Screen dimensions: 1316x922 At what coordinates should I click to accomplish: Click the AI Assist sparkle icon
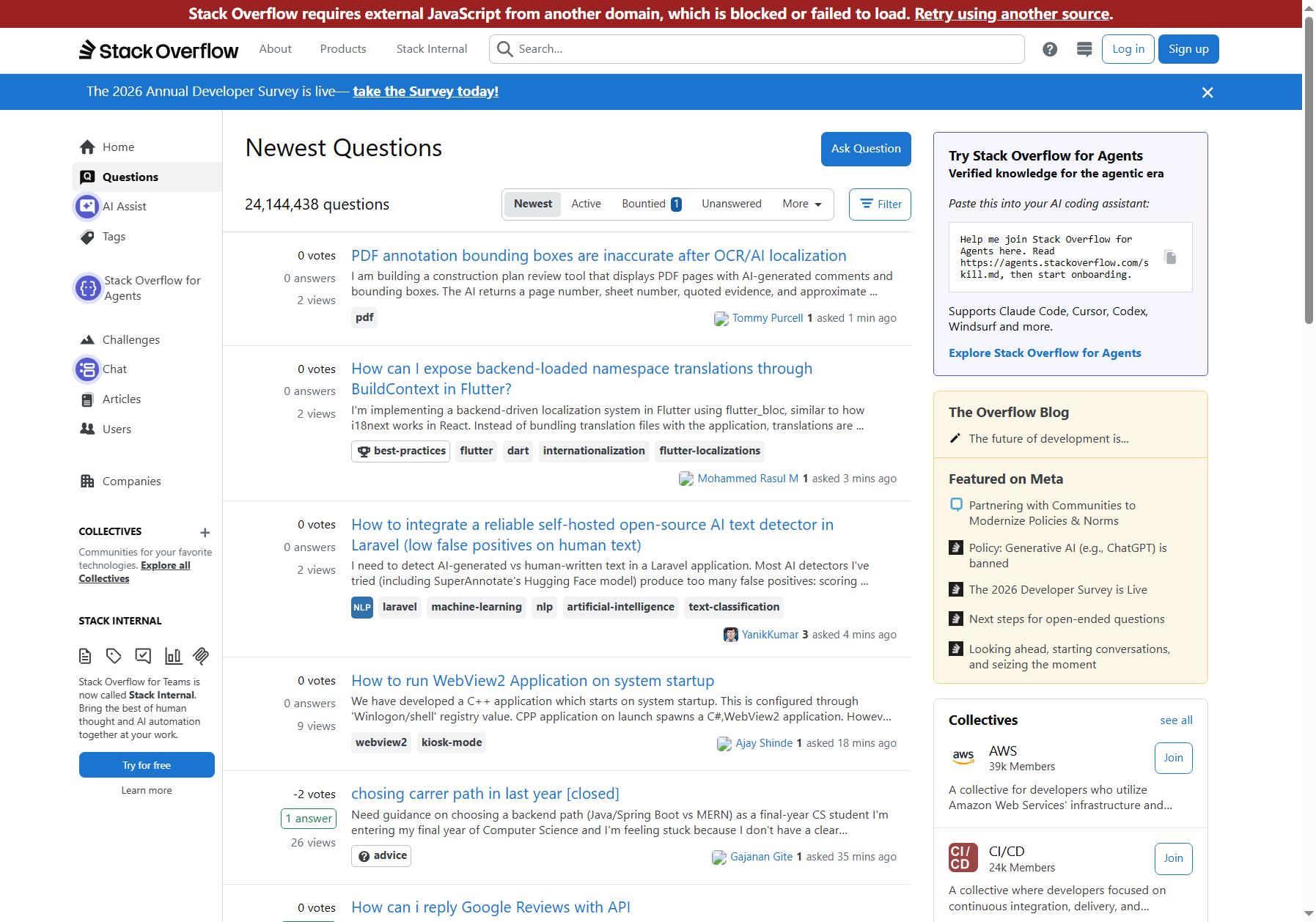tap(87, 207)
